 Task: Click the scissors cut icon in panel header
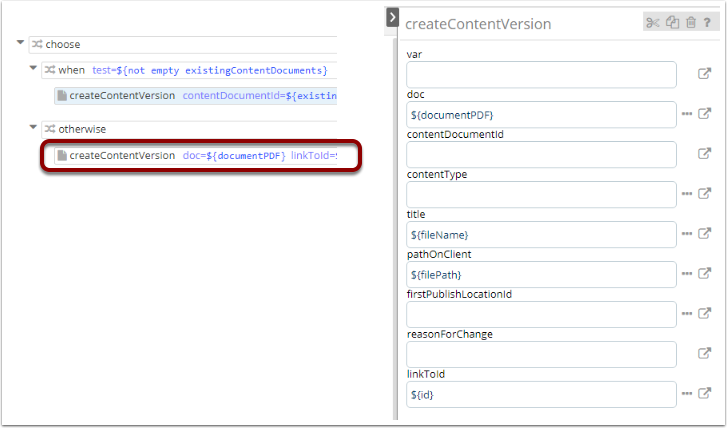coord(653,23)
